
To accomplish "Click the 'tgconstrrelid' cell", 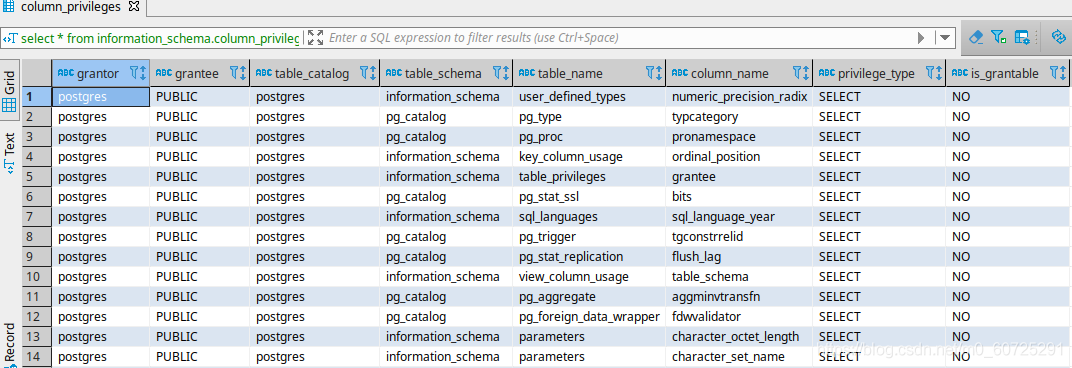I will click(740, 237).
